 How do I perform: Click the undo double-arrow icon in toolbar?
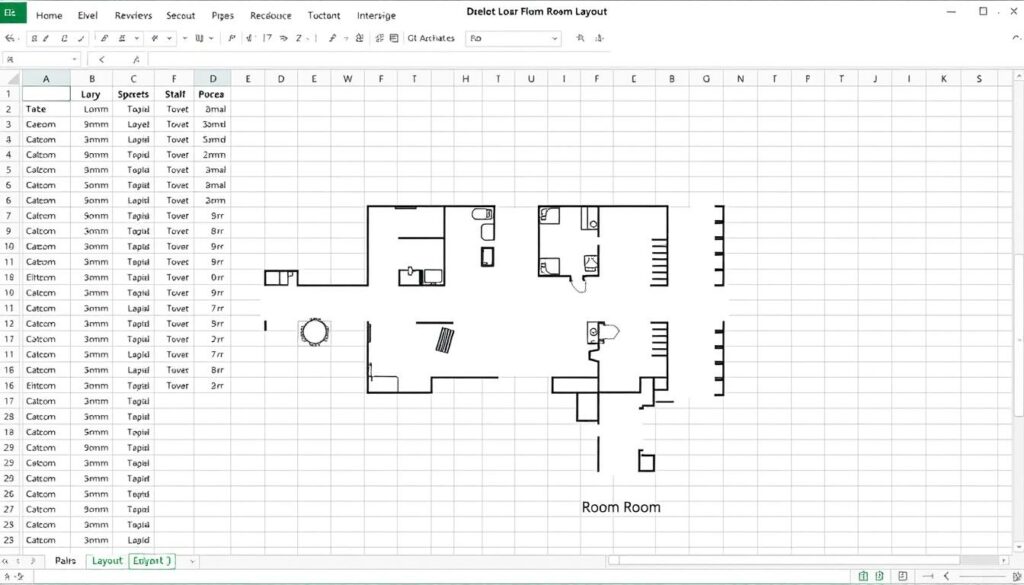coord(10,39)
